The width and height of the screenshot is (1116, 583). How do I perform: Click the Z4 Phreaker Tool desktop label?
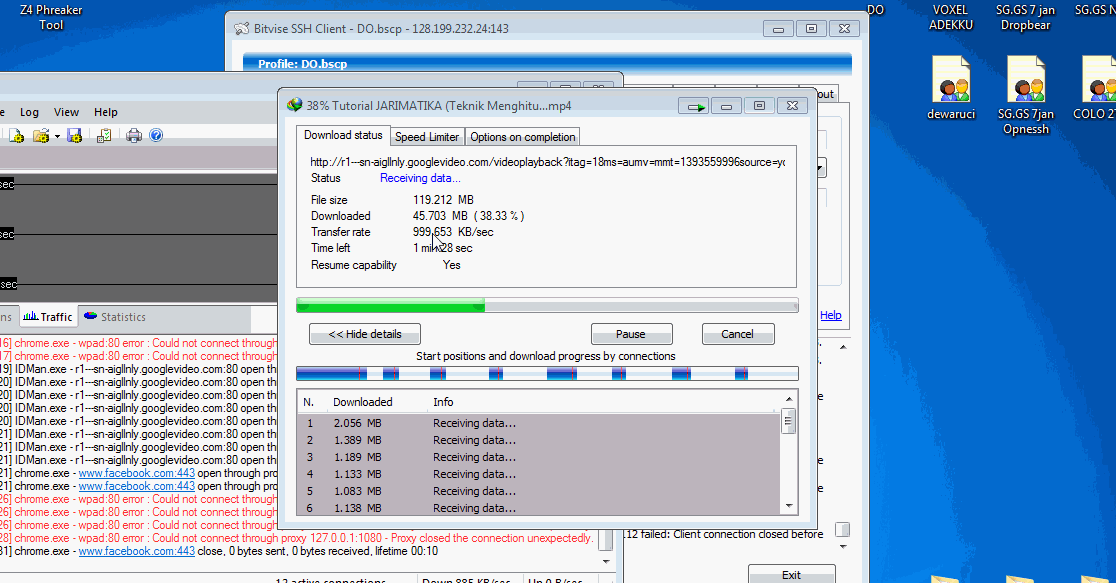coord(51,17)
